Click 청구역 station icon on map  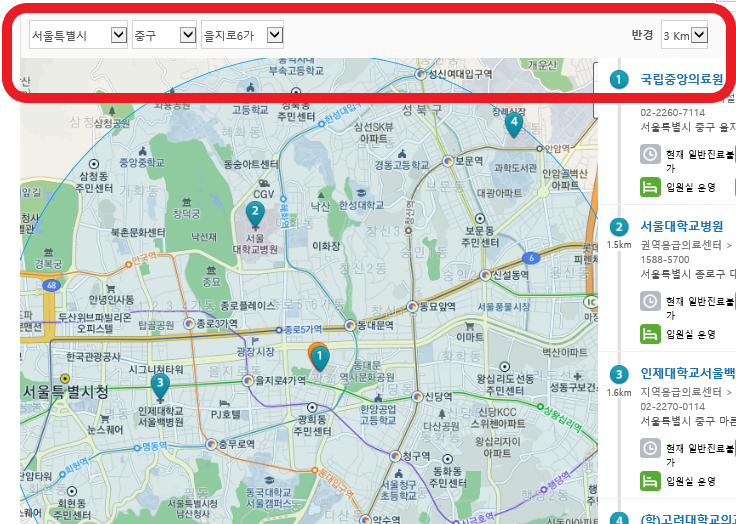coord(395,456)
